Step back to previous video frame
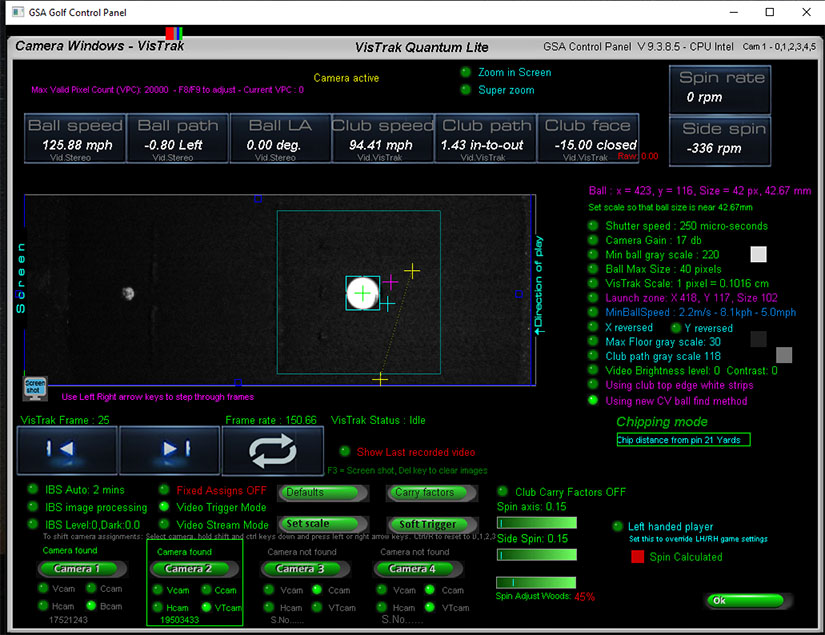Screen dimensions: 825x635 pyautogui.click(x=67, y=449)
